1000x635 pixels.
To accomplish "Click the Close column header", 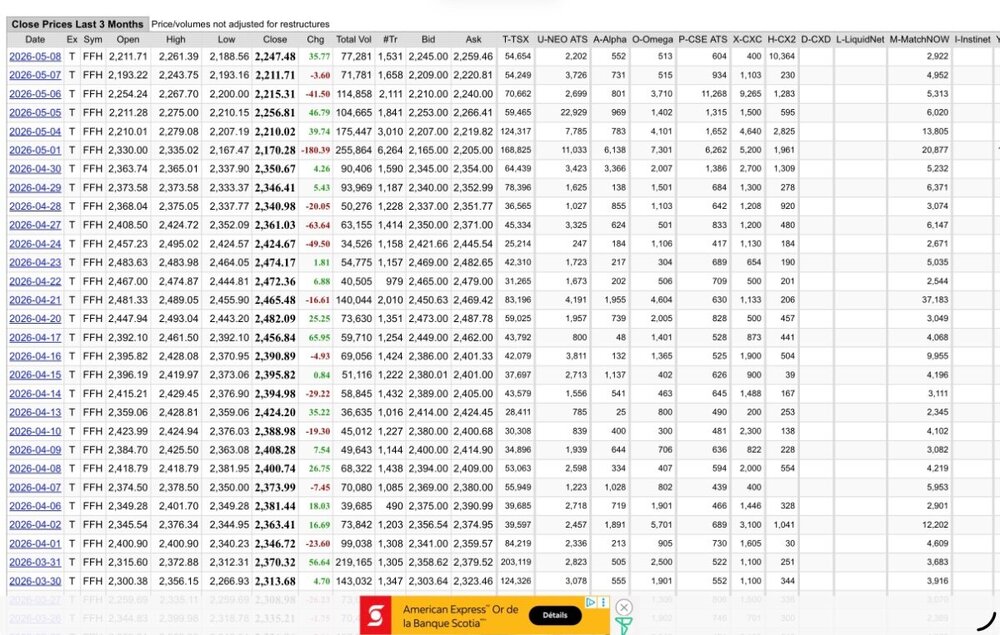I will click(275, 40).
